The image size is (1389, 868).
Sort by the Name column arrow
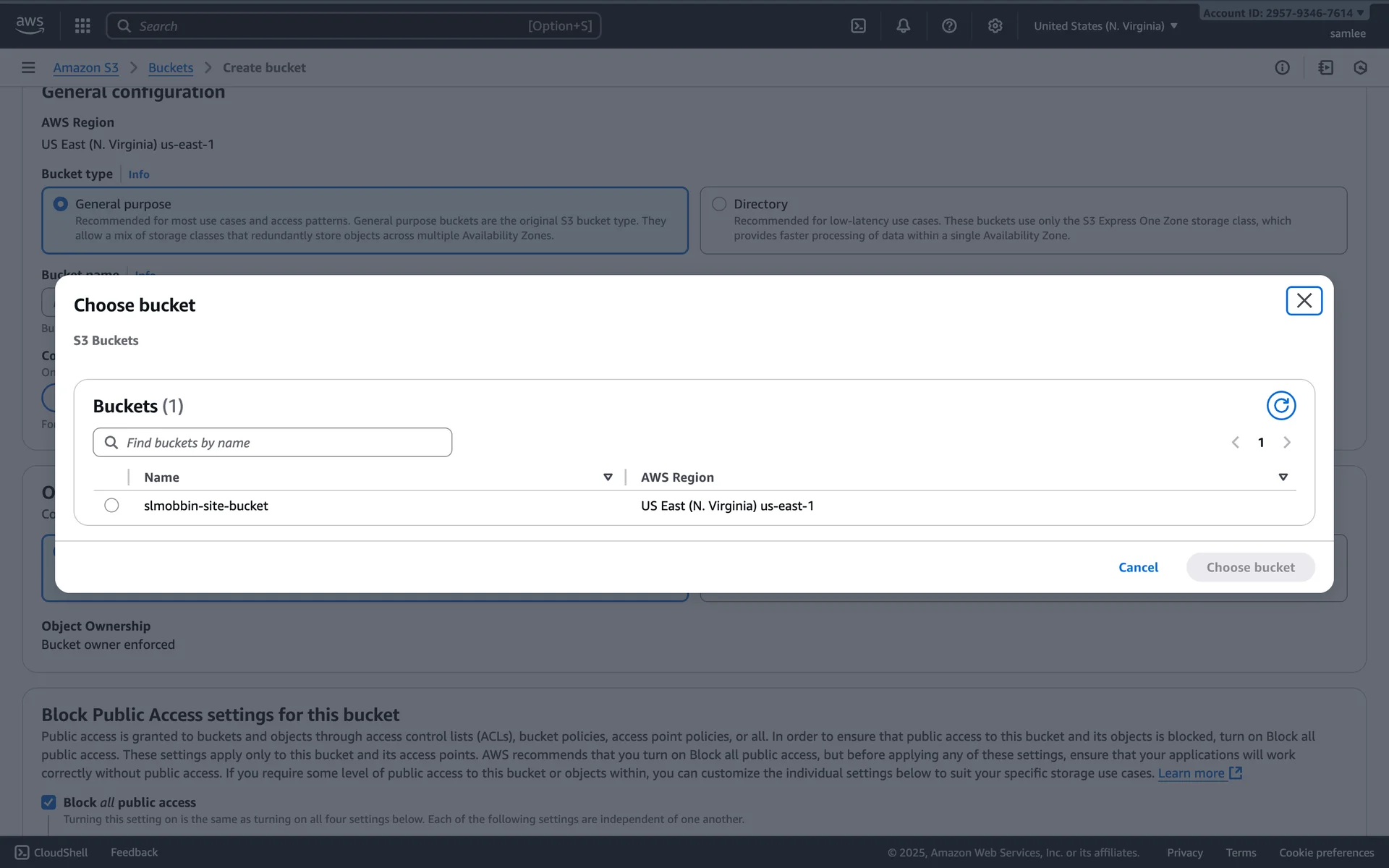[608, 477]
